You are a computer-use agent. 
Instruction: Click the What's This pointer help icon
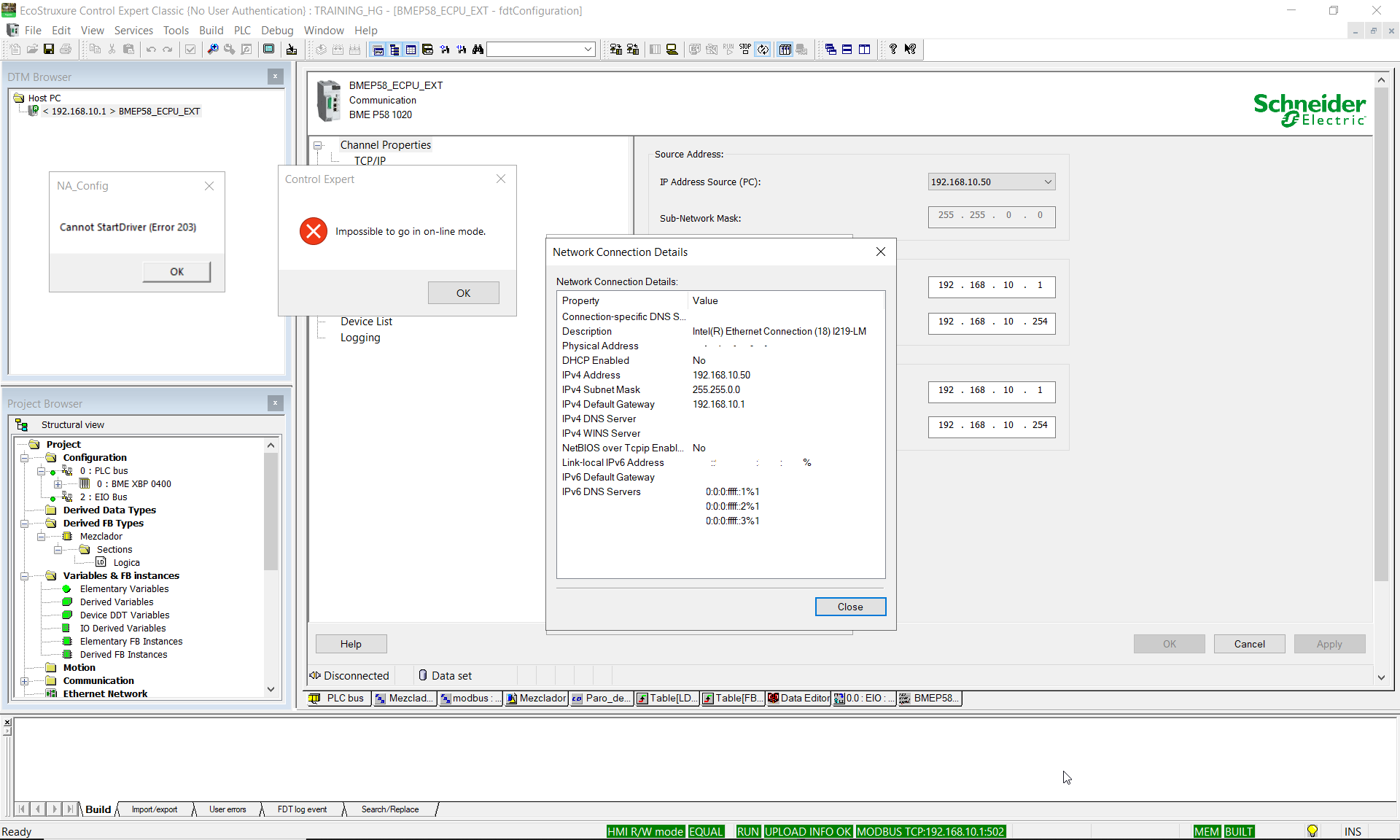pos(911,50)
